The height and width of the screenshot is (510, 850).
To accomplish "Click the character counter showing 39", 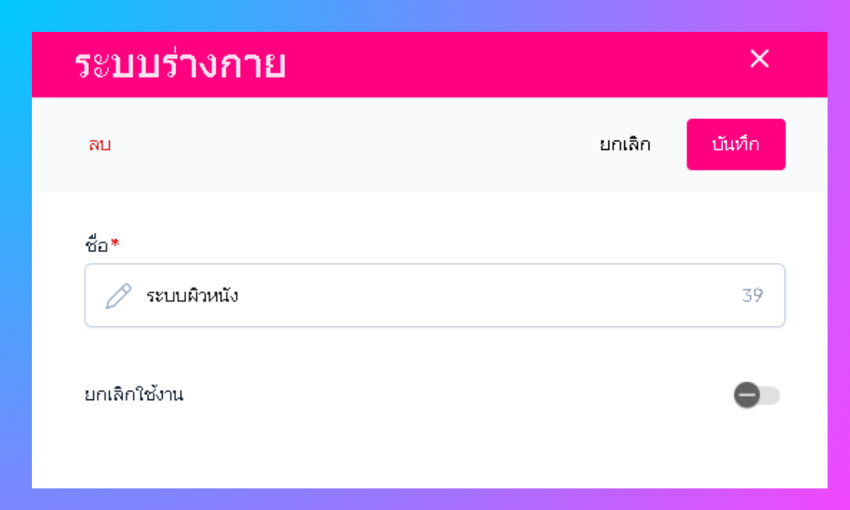I will [x=752, y=296].
